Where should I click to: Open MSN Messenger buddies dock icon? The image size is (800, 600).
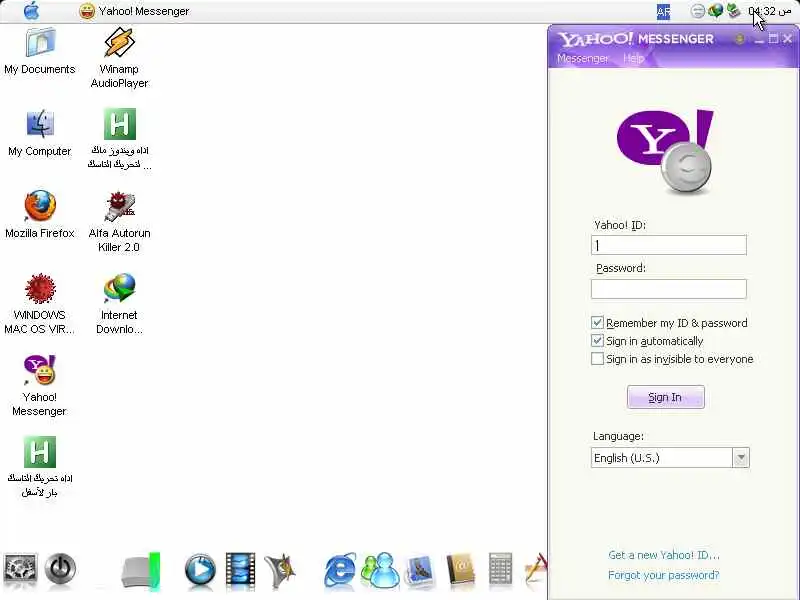point(380,569)
